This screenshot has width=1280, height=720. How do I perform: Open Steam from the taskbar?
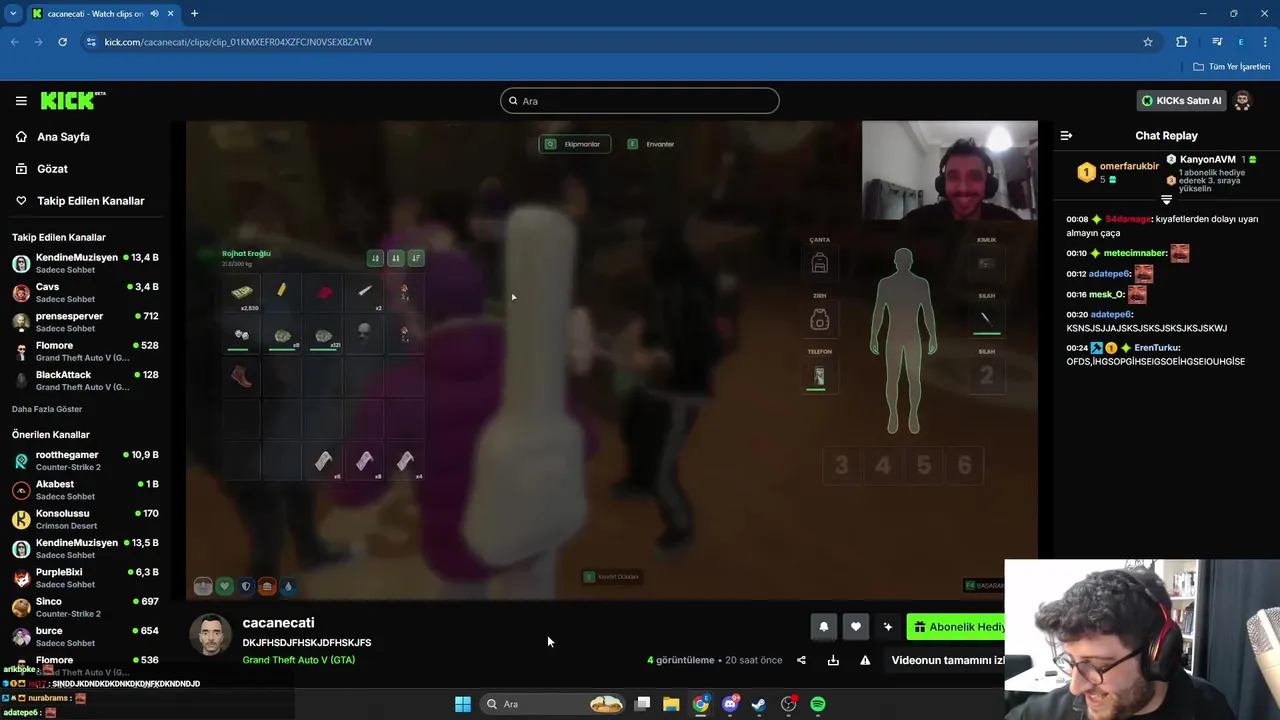(x=759, y=704)
